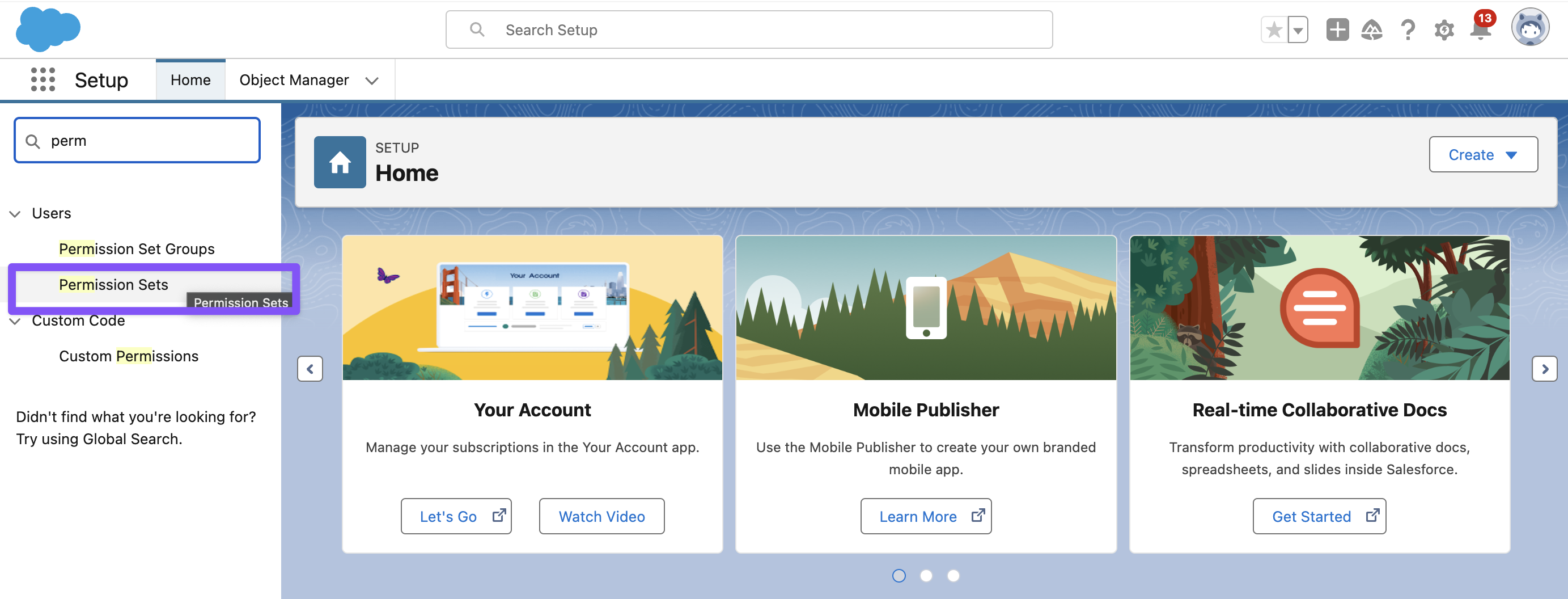Screen dimensions: 1568x599
Task: Click the 'Real-time Collaborative Docs' title
Action: click(1319, 410)
